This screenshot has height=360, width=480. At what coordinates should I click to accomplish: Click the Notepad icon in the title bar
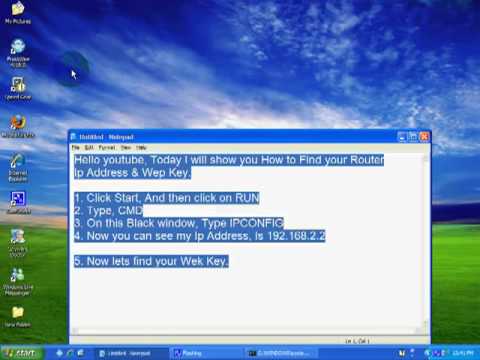[74, 137]
